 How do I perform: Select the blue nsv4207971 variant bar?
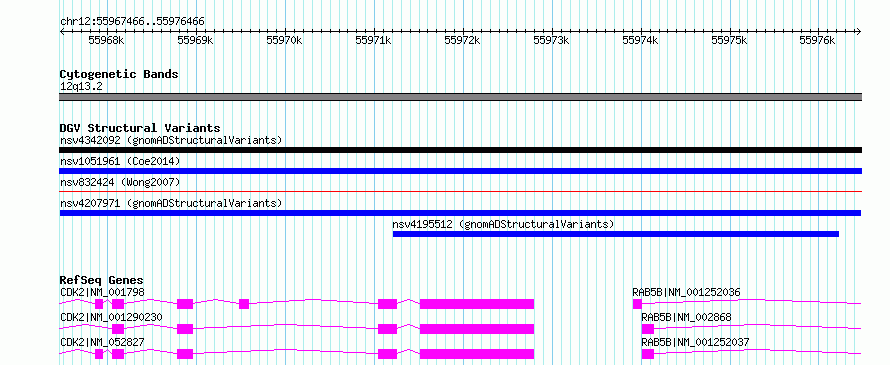pyautogui.click(x=460, y=213)
